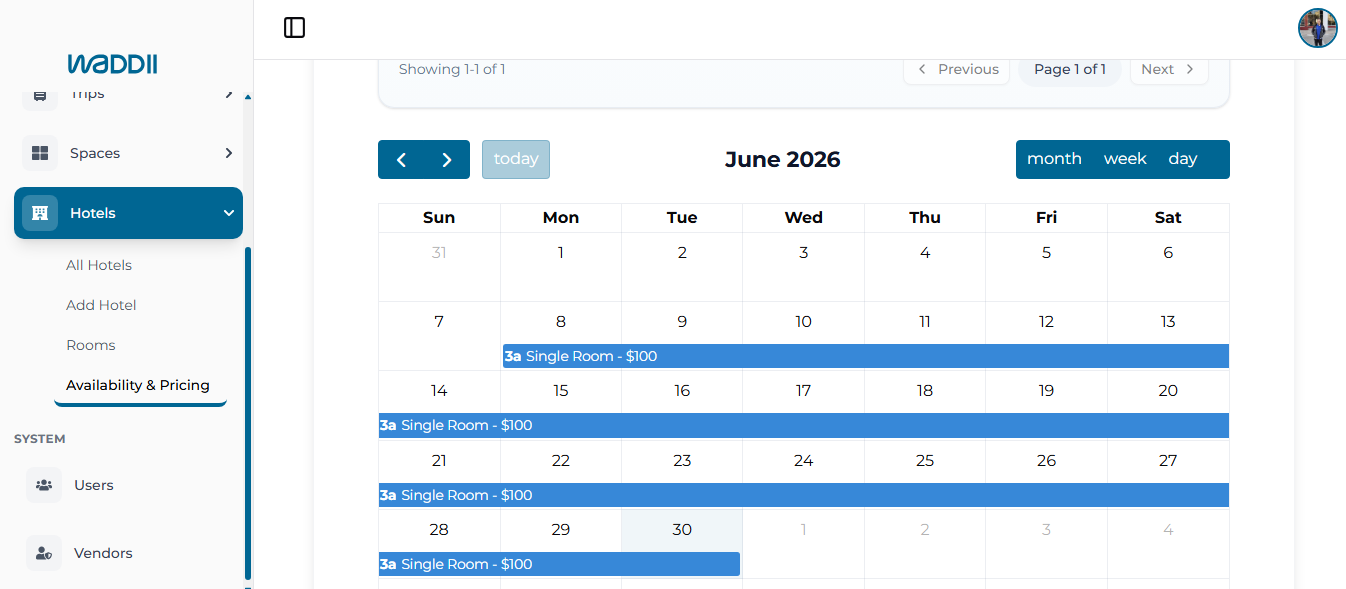Screen dimensions: 1346x589
Task: Expand the Spaces menu chevron
Action: (x=228, y=153)
